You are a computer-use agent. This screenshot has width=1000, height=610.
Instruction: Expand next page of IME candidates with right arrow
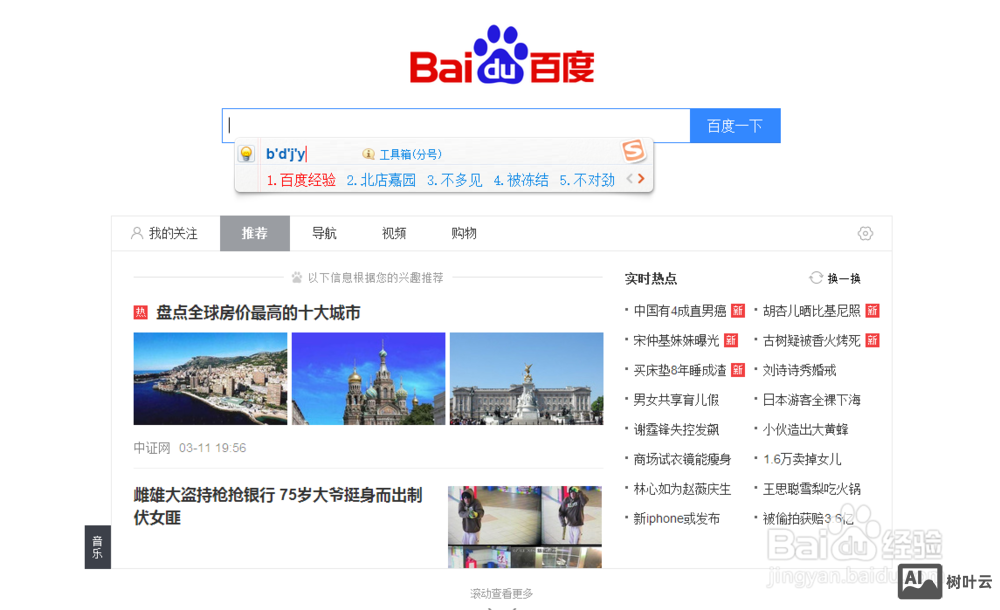(x=640, y=178)
